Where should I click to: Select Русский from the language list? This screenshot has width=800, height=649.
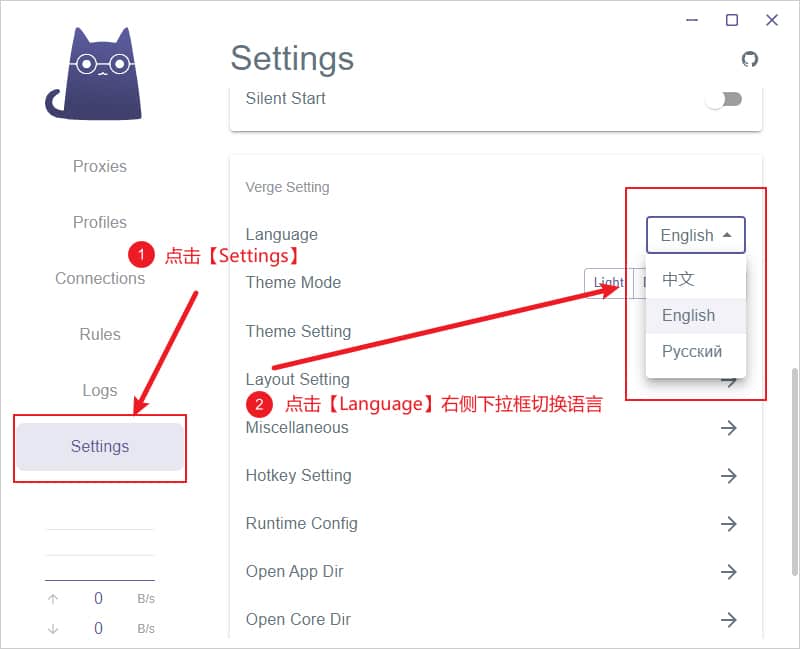click(692, 352)
